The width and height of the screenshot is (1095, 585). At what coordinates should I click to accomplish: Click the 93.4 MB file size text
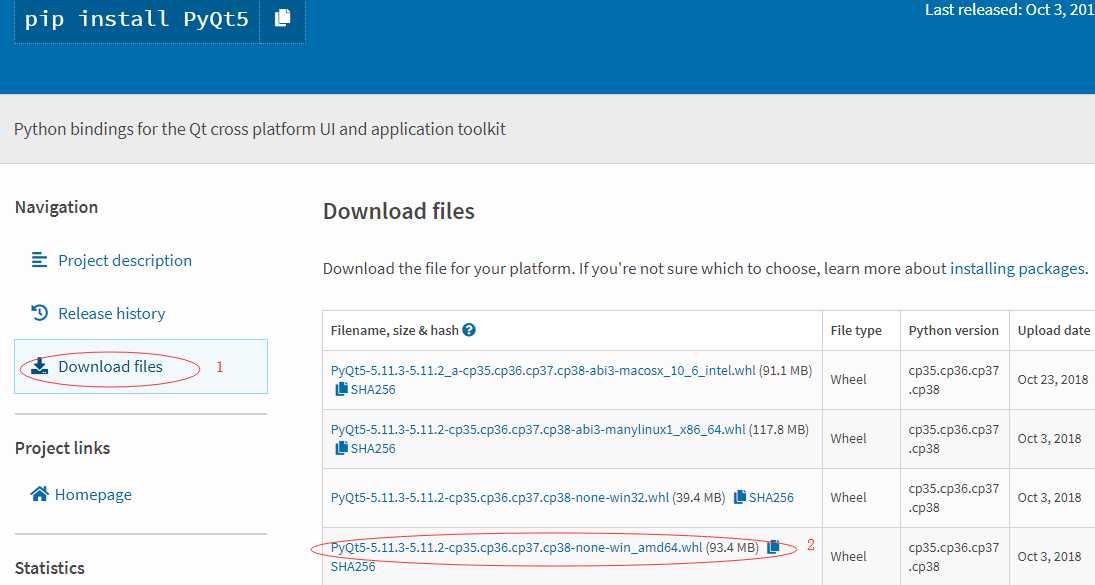(732, 548)
